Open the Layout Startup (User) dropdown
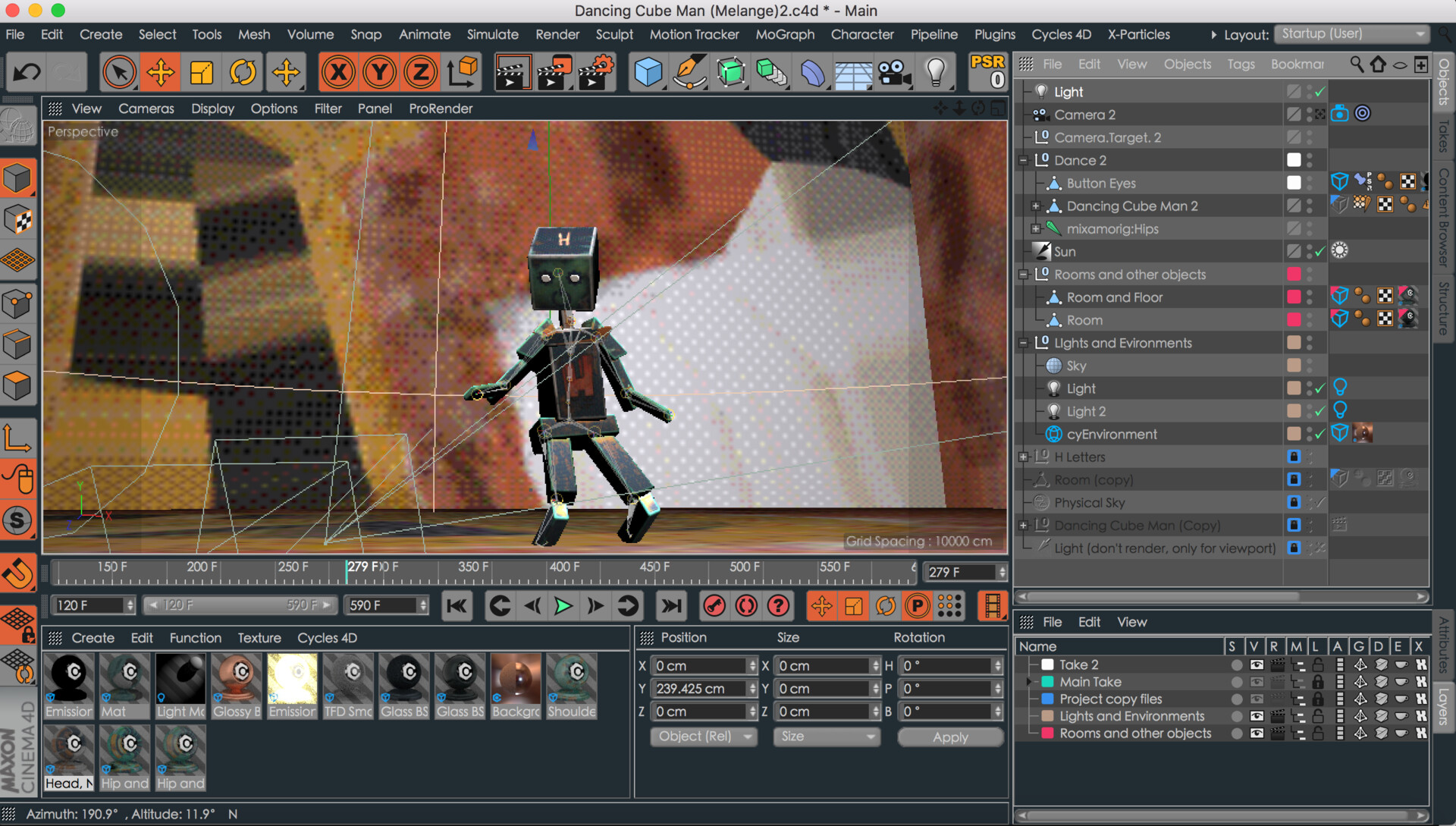 (x=1352, y=34)
